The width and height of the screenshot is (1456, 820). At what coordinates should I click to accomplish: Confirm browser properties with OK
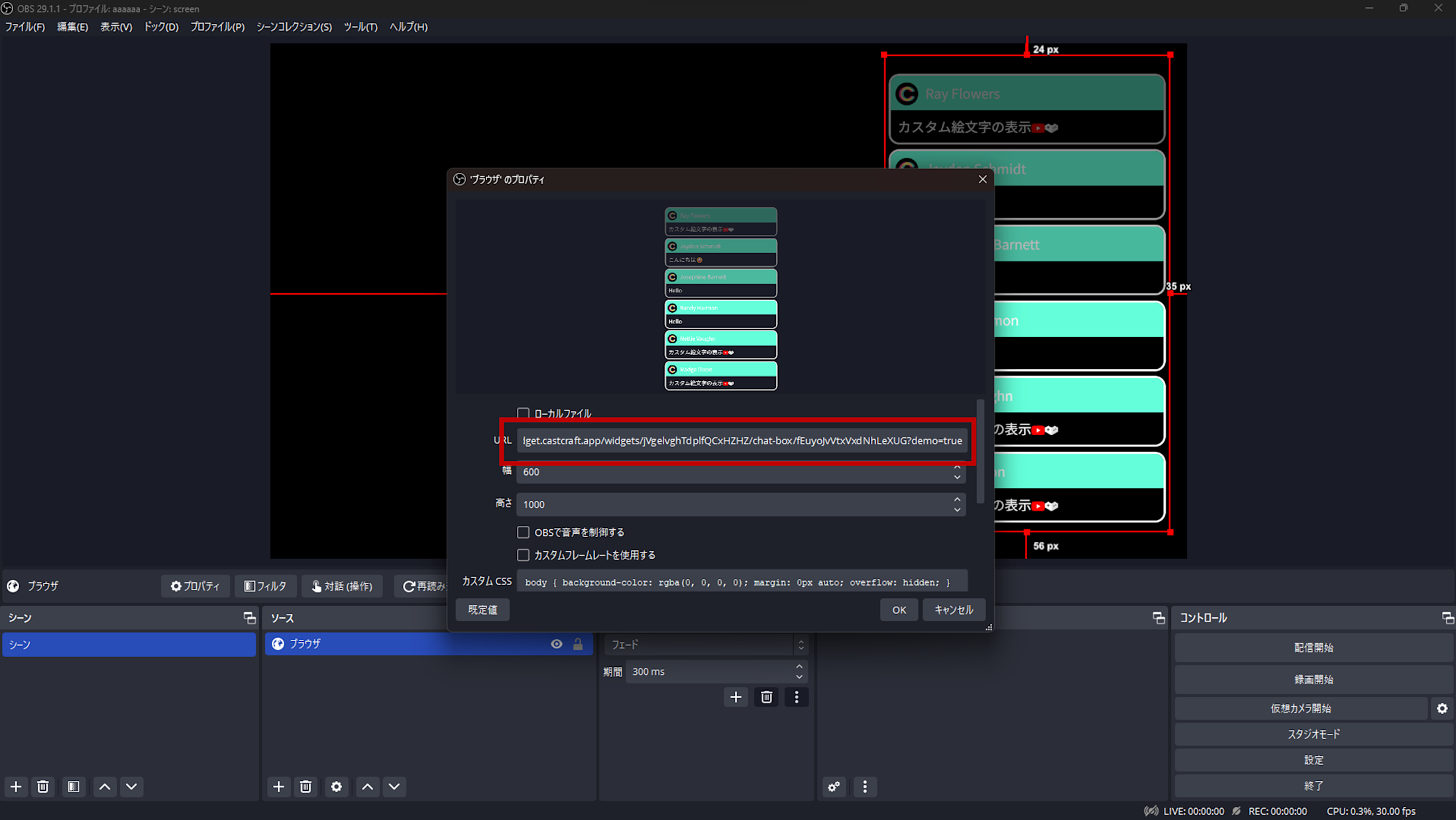click(x=899, y=609)
